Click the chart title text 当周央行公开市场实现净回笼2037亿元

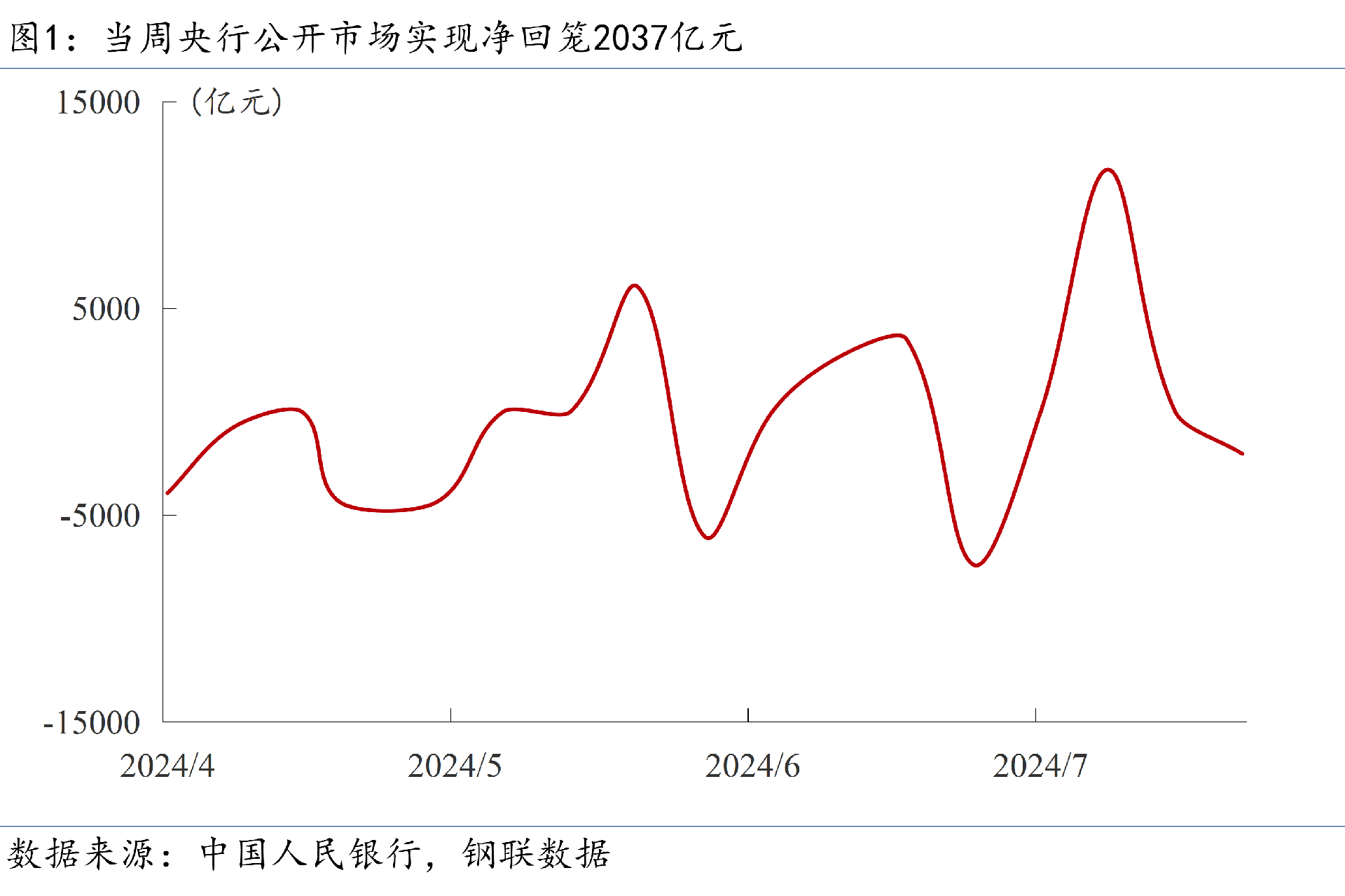coord(423,38)
